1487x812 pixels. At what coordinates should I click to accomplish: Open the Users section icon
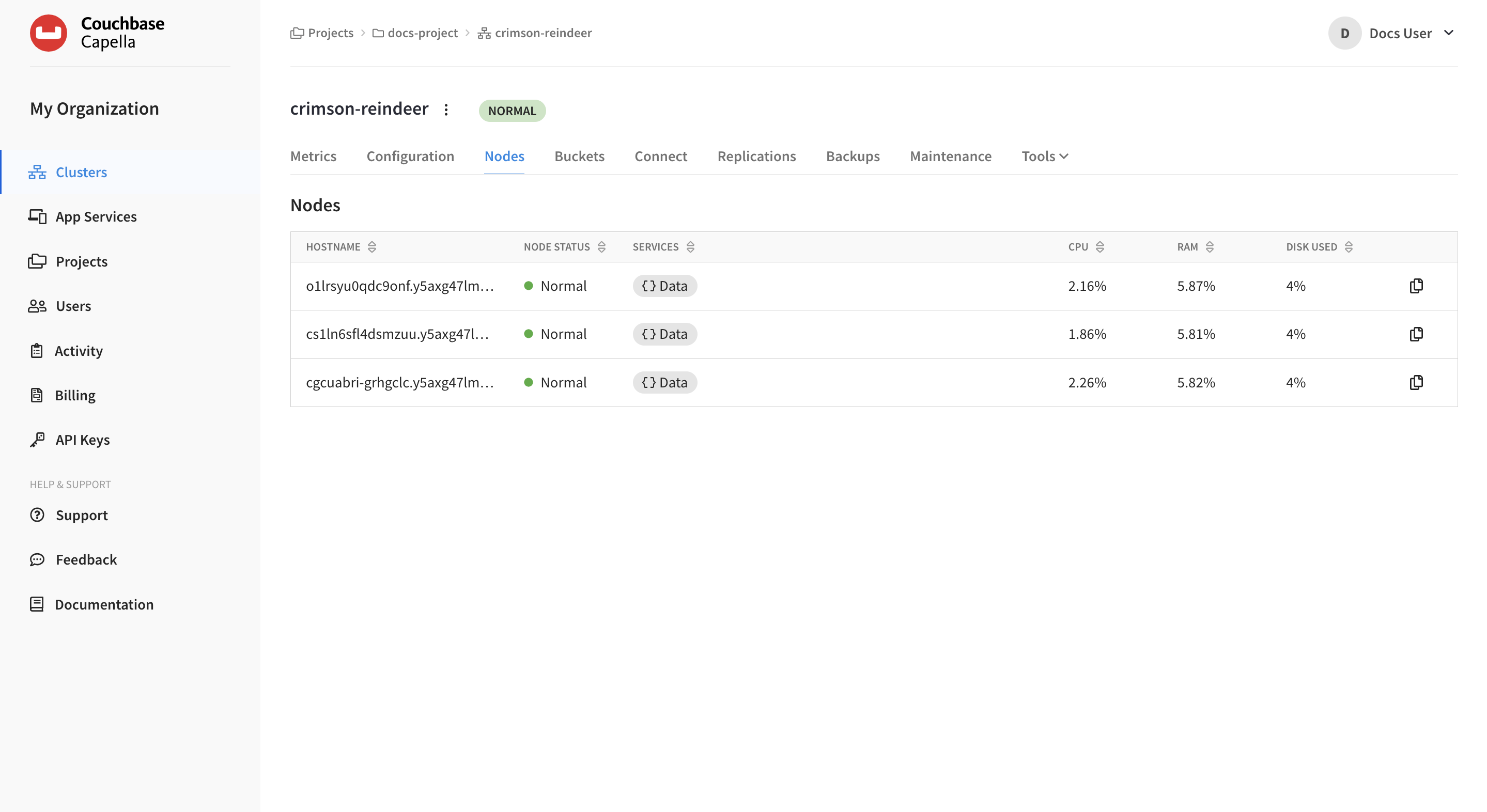(36, 306)
